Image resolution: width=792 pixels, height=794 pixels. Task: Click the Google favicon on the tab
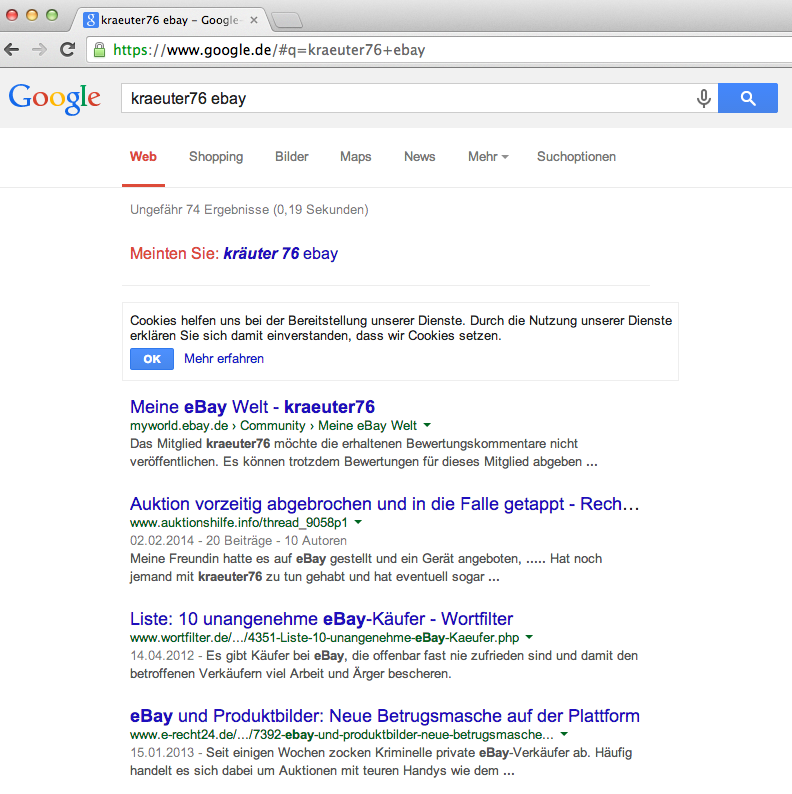[90, 20]
